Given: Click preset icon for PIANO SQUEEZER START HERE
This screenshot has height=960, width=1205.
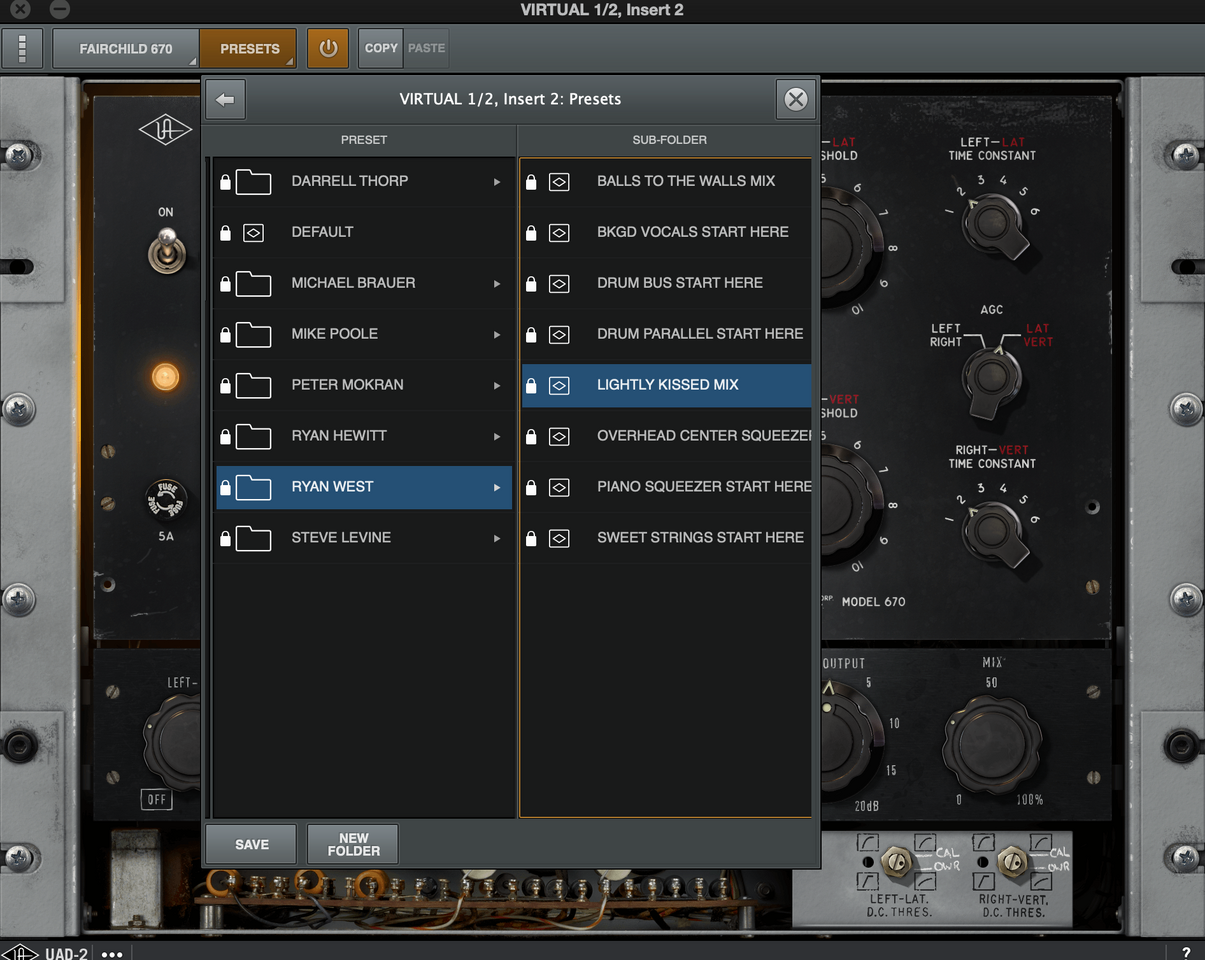Looking at the screenshot, I should pos(559,487).
